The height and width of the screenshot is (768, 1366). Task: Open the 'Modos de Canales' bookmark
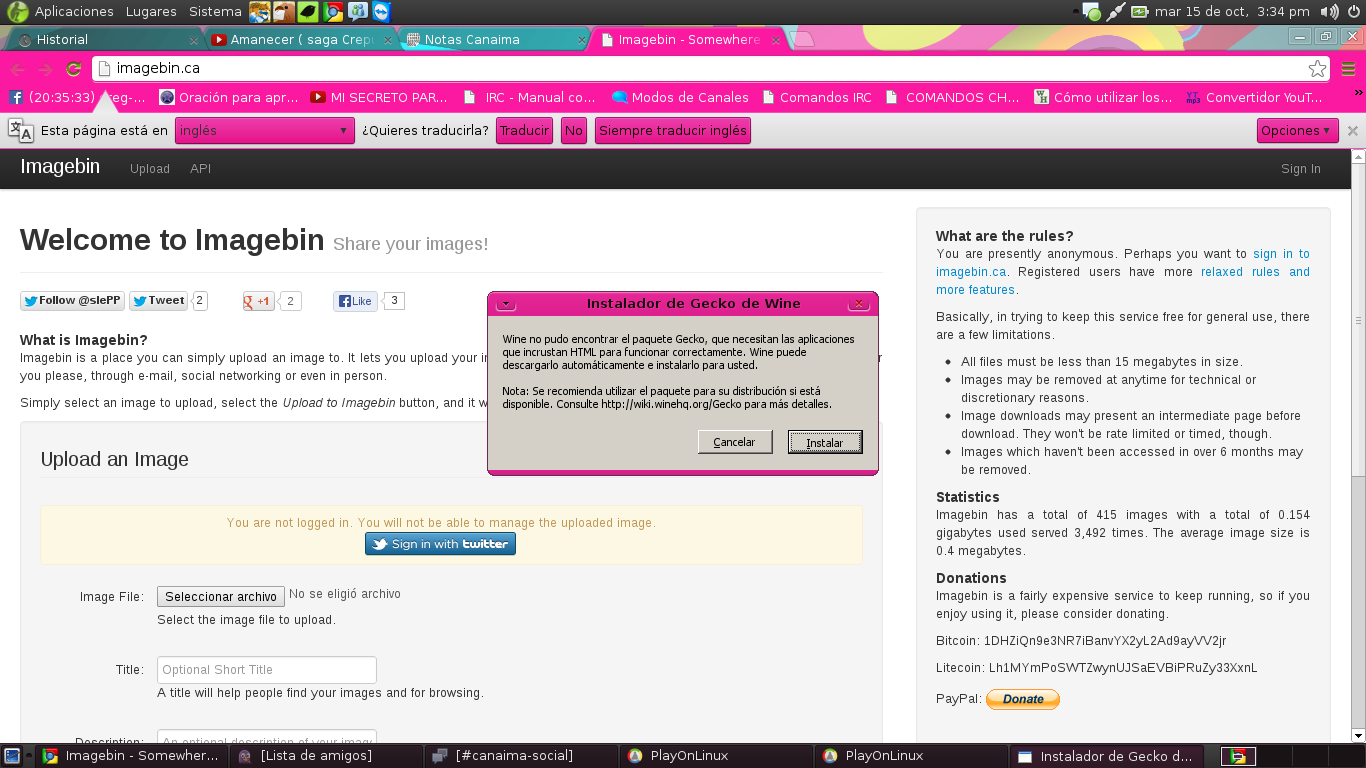pos(680,97)
